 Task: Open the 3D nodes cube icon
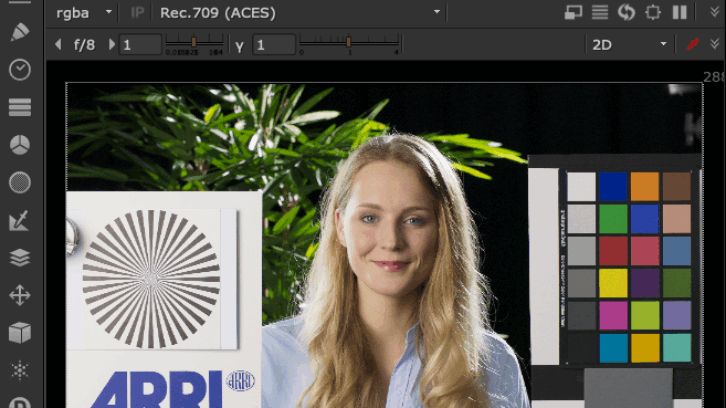(x=19, y=333)
